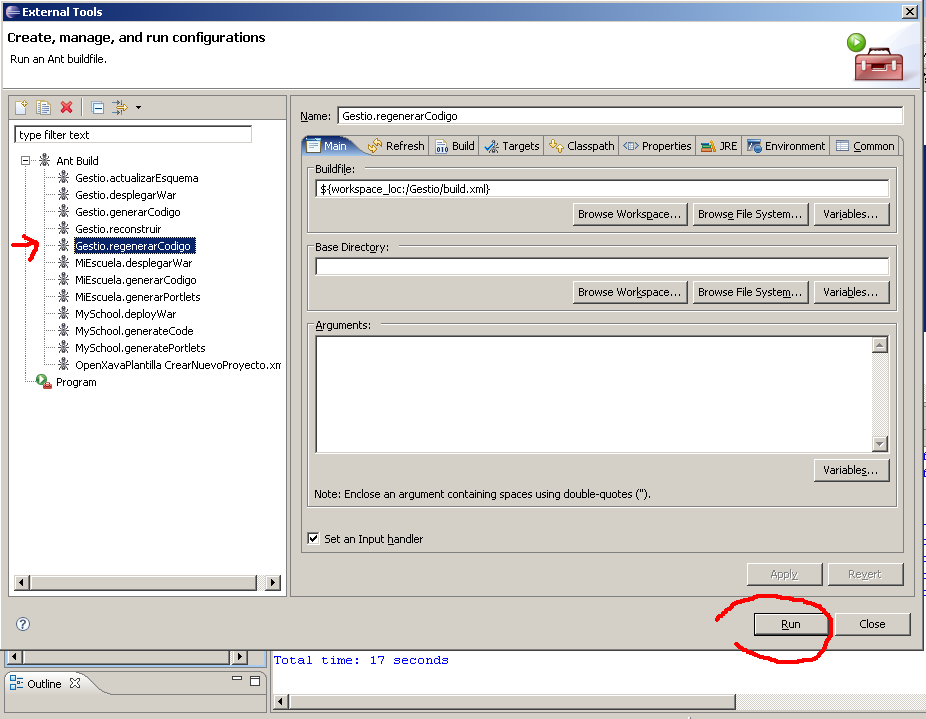The width and height of the screenshot is (926, 719).
Task: Click the ant icon beside MiEscuela.generarCodigo
Action: [x=63, y=279]
